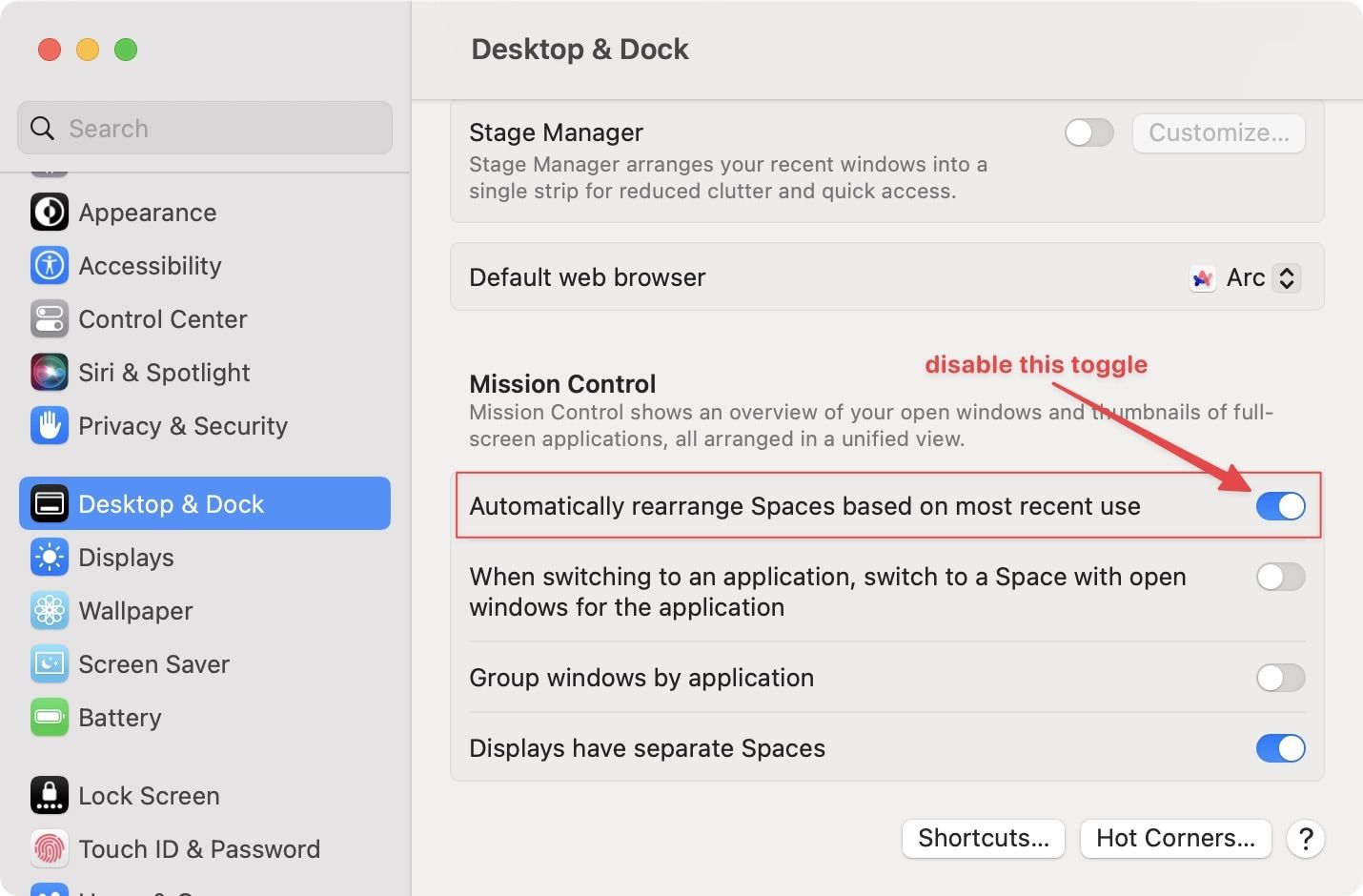Open Lock Screen settings pane
This screenshot has height=896, width=1363.
pos(149,796)
